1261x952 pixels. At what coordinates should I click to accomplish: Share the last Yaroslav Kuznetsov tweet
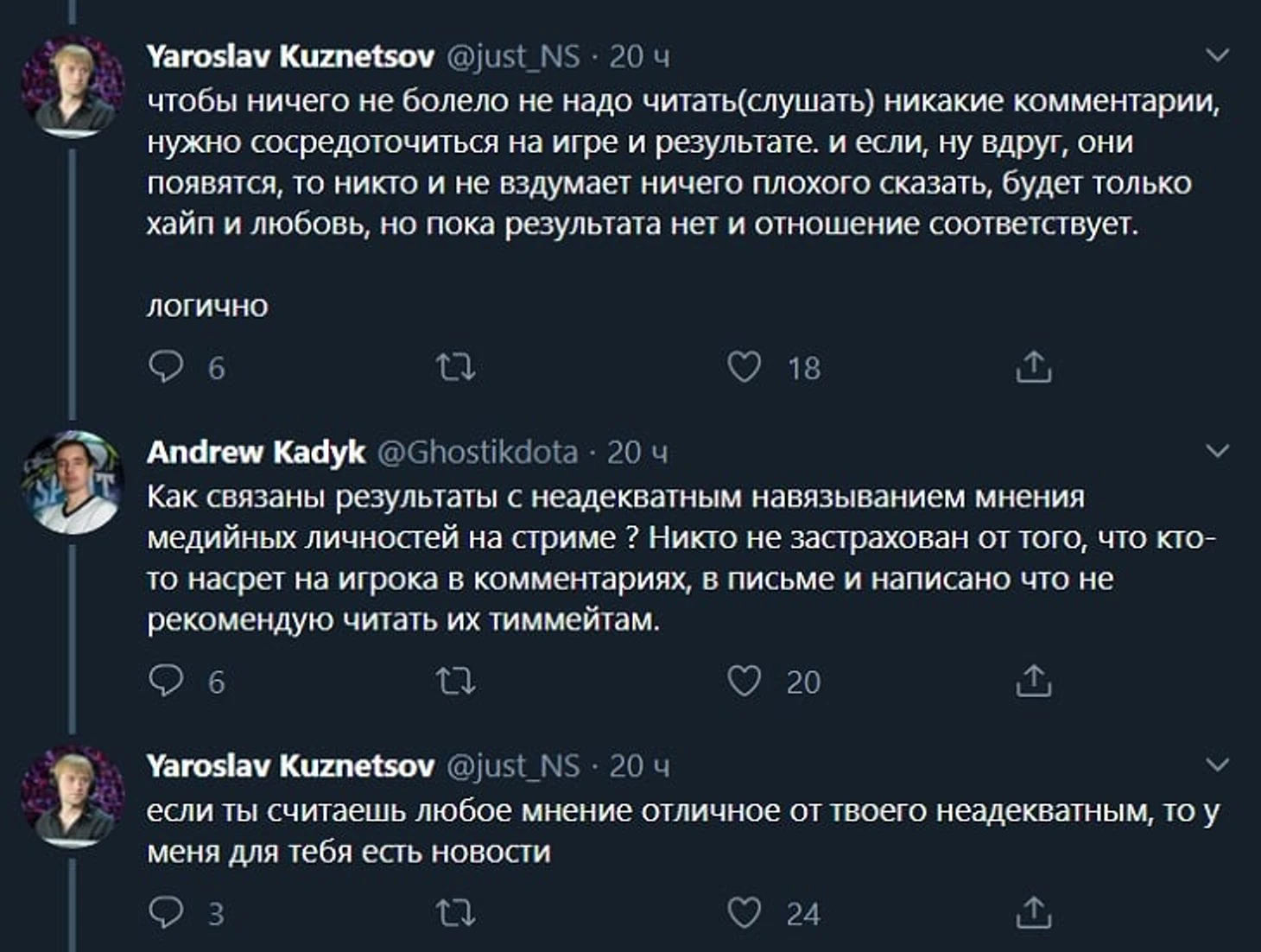coord(1033,912)
